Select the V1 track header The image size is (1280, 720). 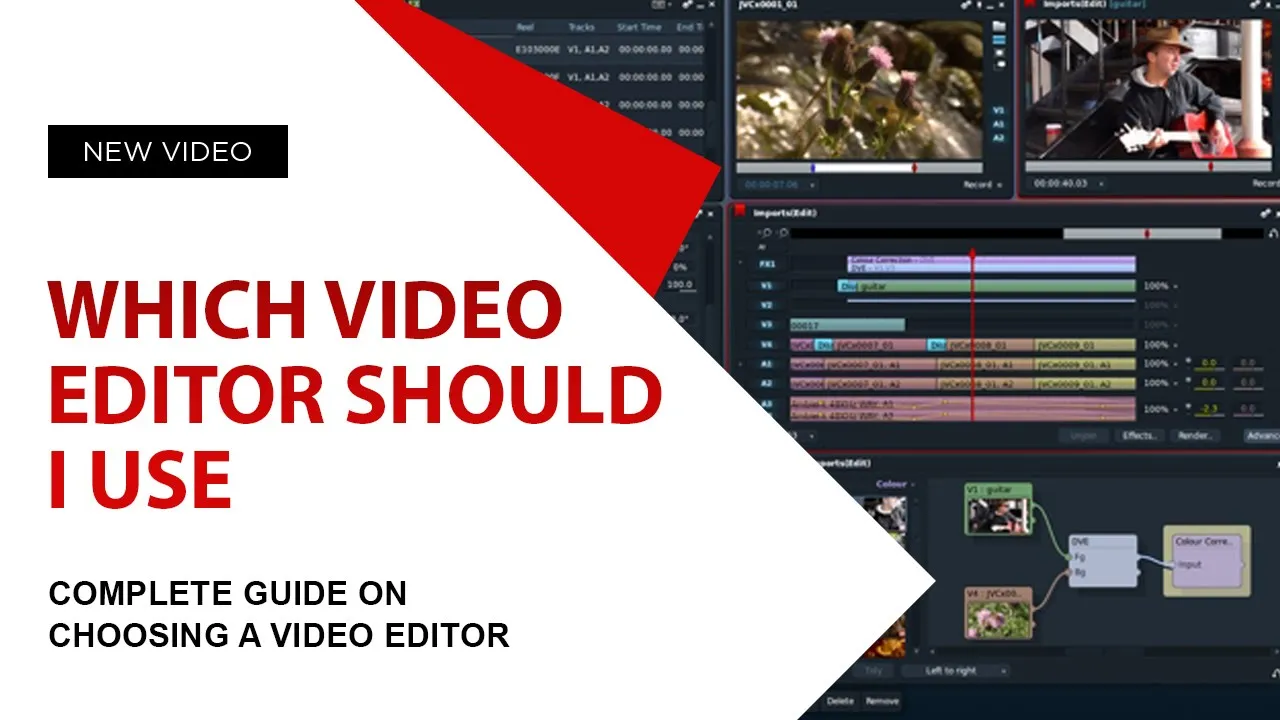768,285
